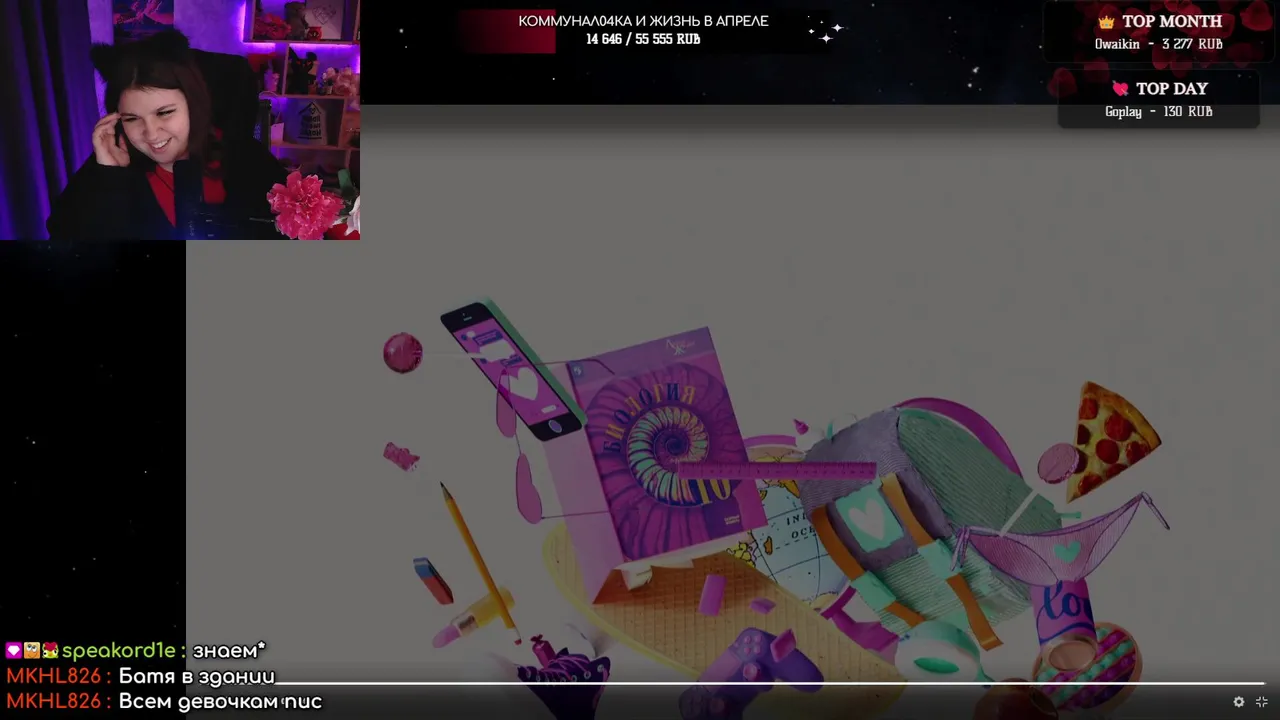Click the "Goplay - 130 RUB" entry

[1158, 111]
